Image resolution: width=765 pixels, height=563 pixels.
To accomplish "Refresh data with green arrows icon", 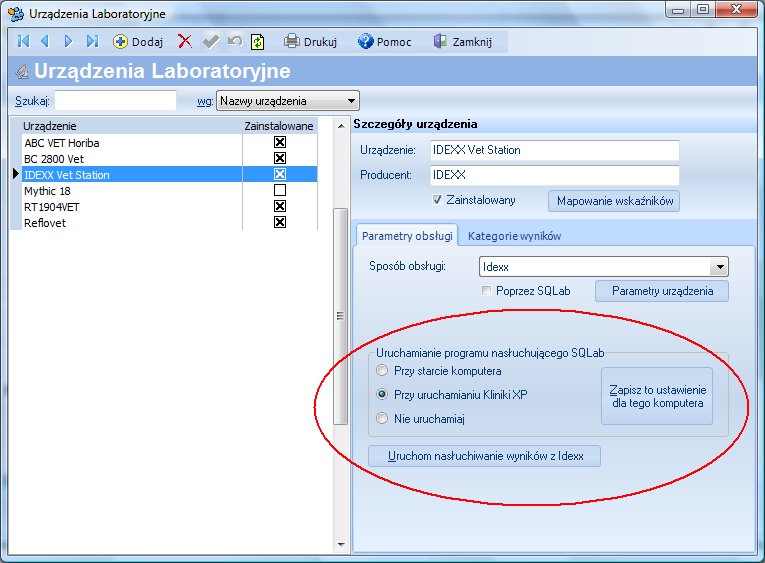I will 258,42.
